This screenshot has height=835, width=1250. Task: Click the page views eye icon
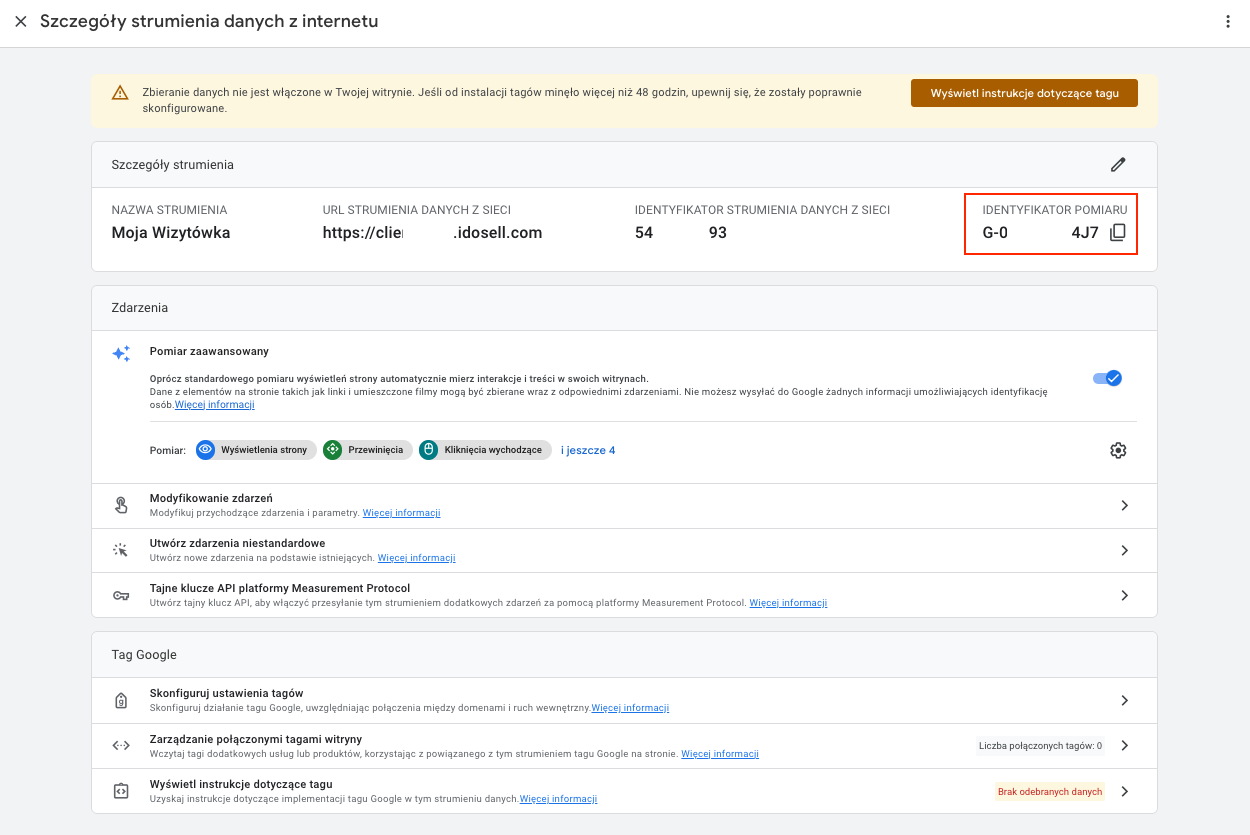coord(206,450)
